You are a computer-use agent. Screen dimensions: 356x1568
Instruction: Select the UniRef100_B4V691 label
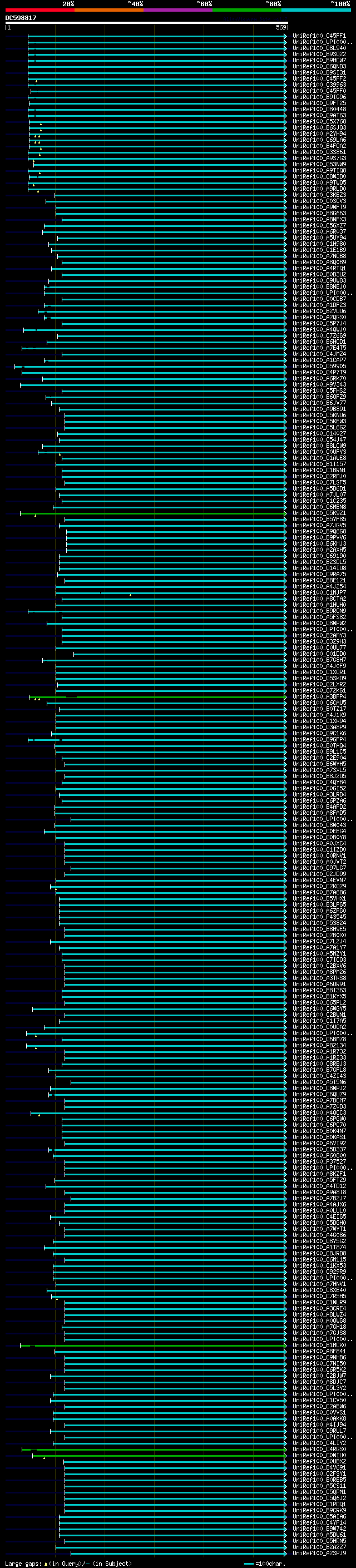click(319, 1468)
